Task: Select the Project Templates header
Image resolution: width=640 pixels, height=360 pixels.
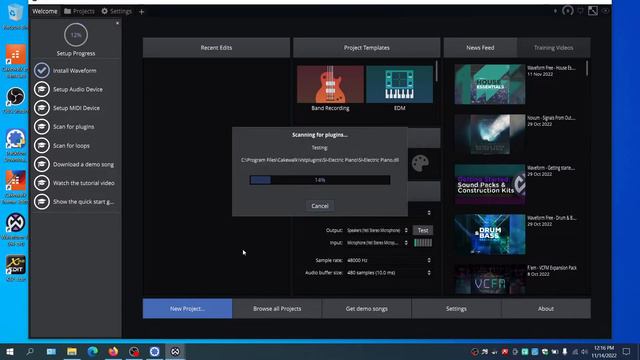Action: [x=367, y=48]
